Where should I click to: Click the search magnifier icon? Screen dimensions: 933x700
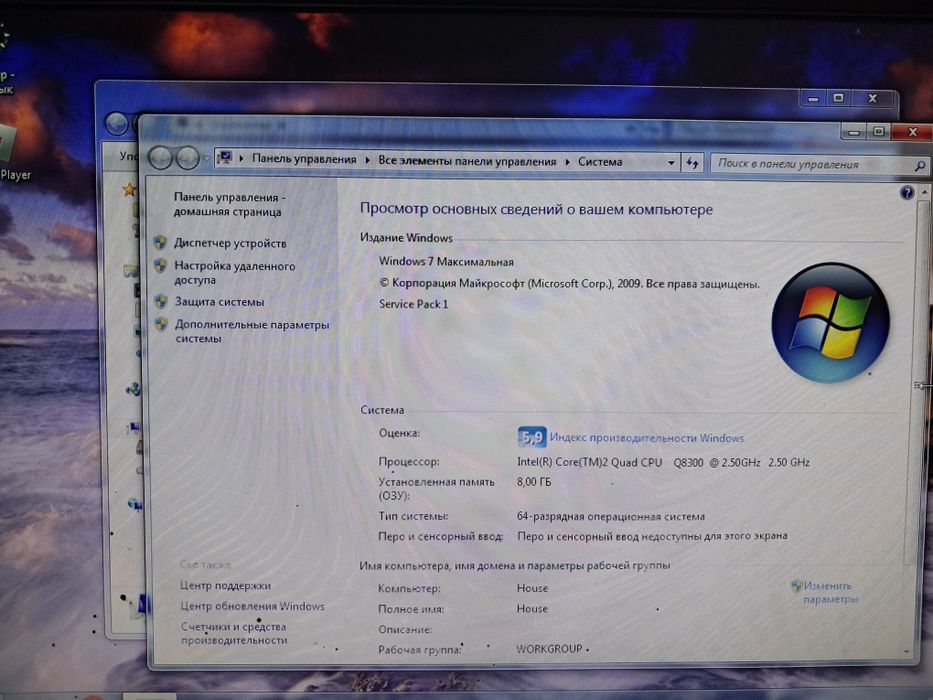click(x=920, y=166)
